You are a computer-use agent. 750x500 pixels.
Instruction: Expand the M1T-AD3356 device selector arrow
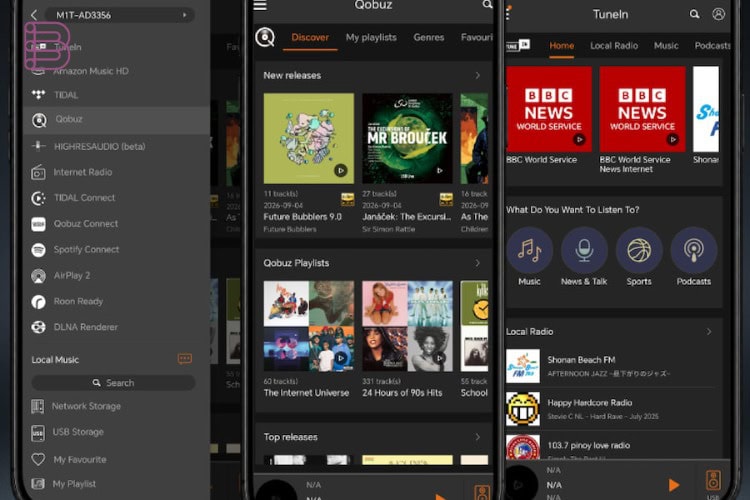(x=185, y=15)
